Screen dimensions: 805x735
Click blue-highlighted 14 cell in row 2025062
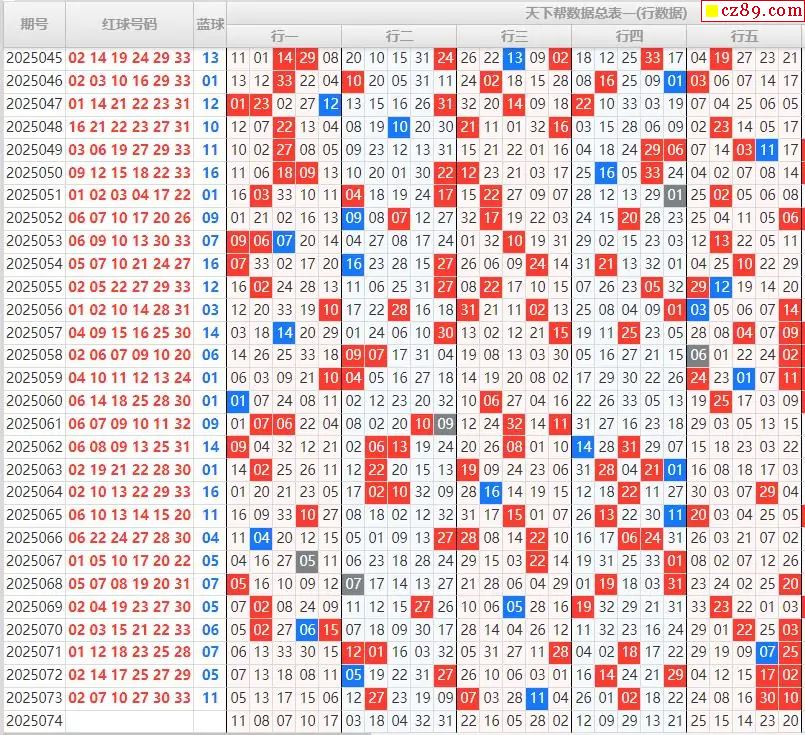[x=583, y=447]
